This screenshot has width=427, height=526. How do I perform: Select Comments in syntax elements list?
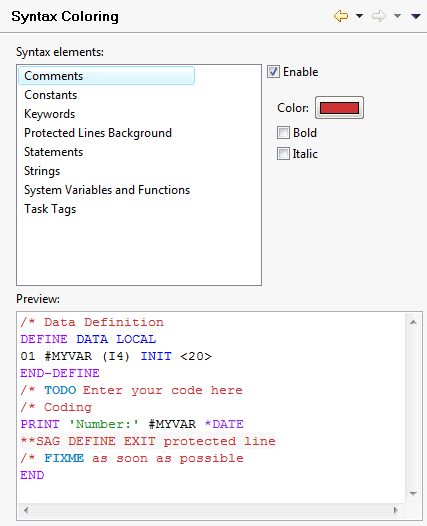[x=106, y=76]
